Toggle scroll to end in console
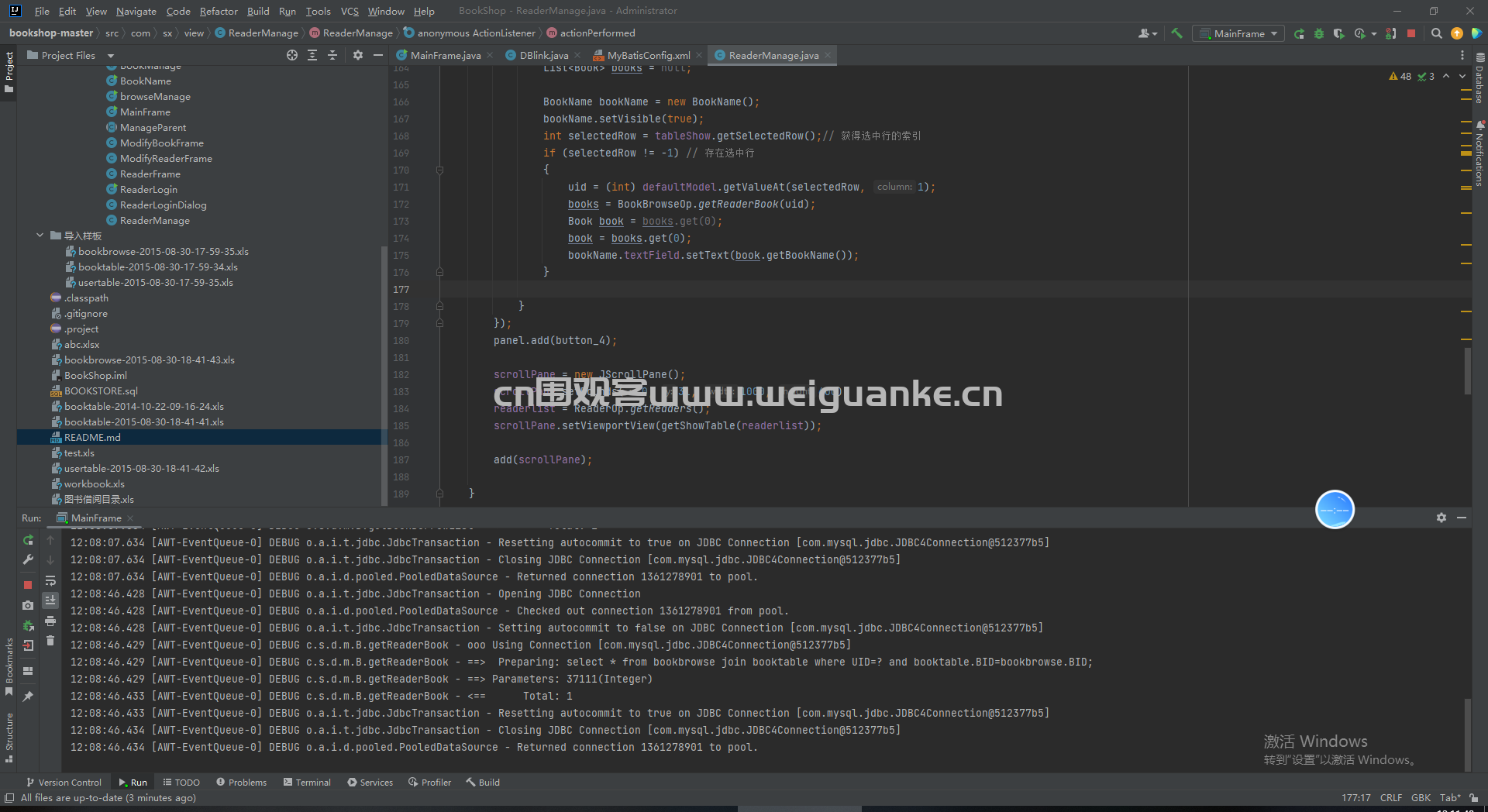The height and width of the screenshot is (812, 1488). (50, 600)
